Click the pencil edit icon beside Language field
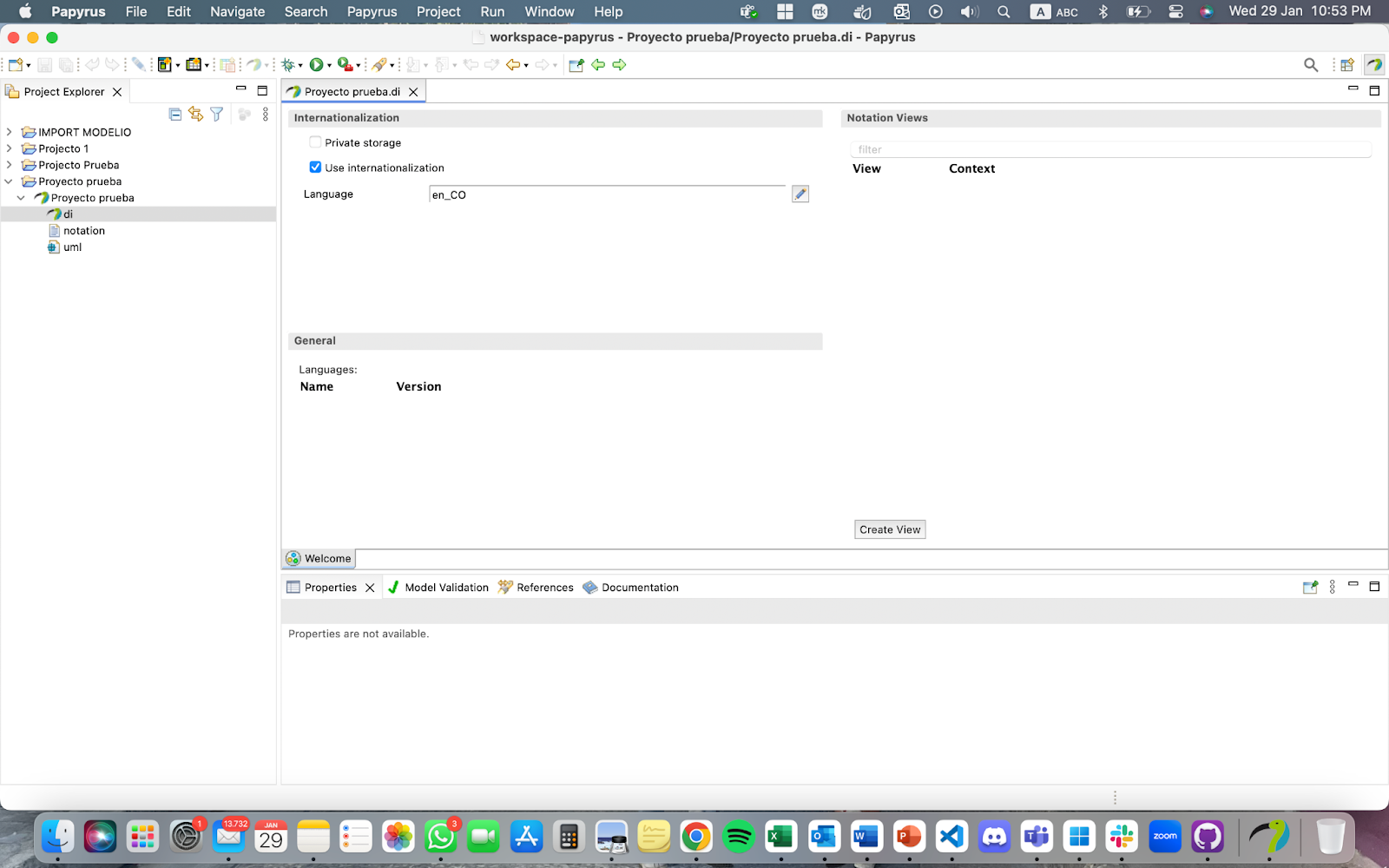1389x868 pixels. pyautogui.click(x=800, y=194)
